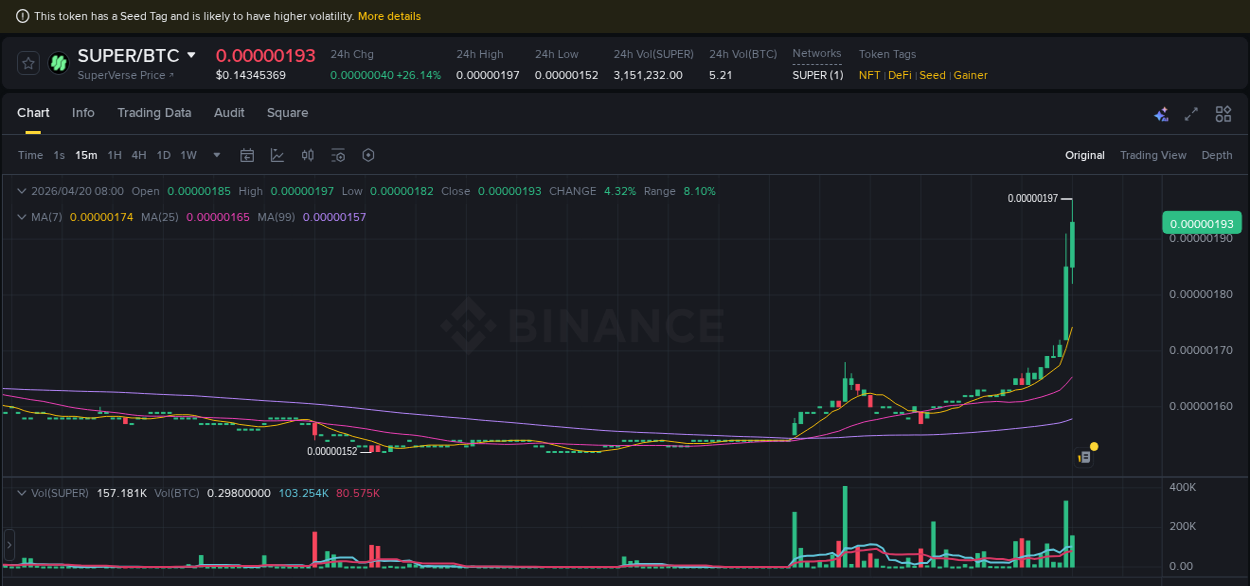Image resolution: width=1250 pixels, height=586 pixels.
Task: Click the SuperVerse token logo icon
Action: click(58, 63)
